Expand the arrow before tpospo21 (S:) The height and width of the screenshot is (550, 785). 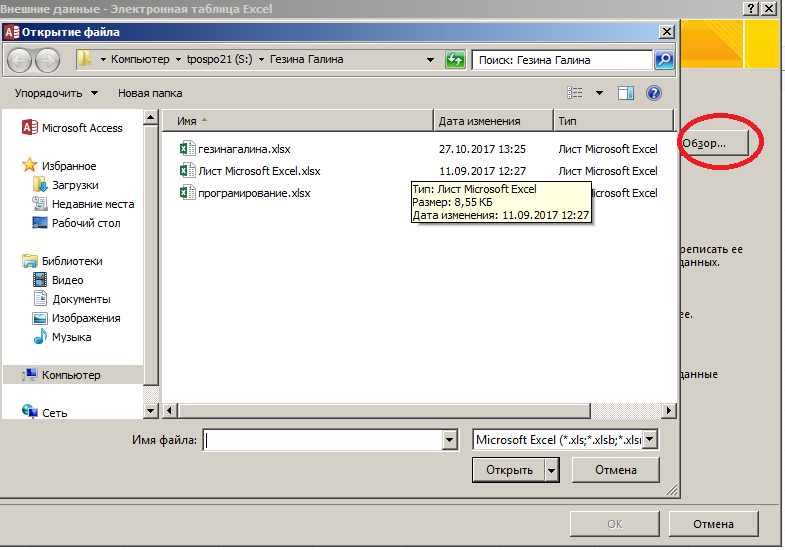click(x=178, y=60)
